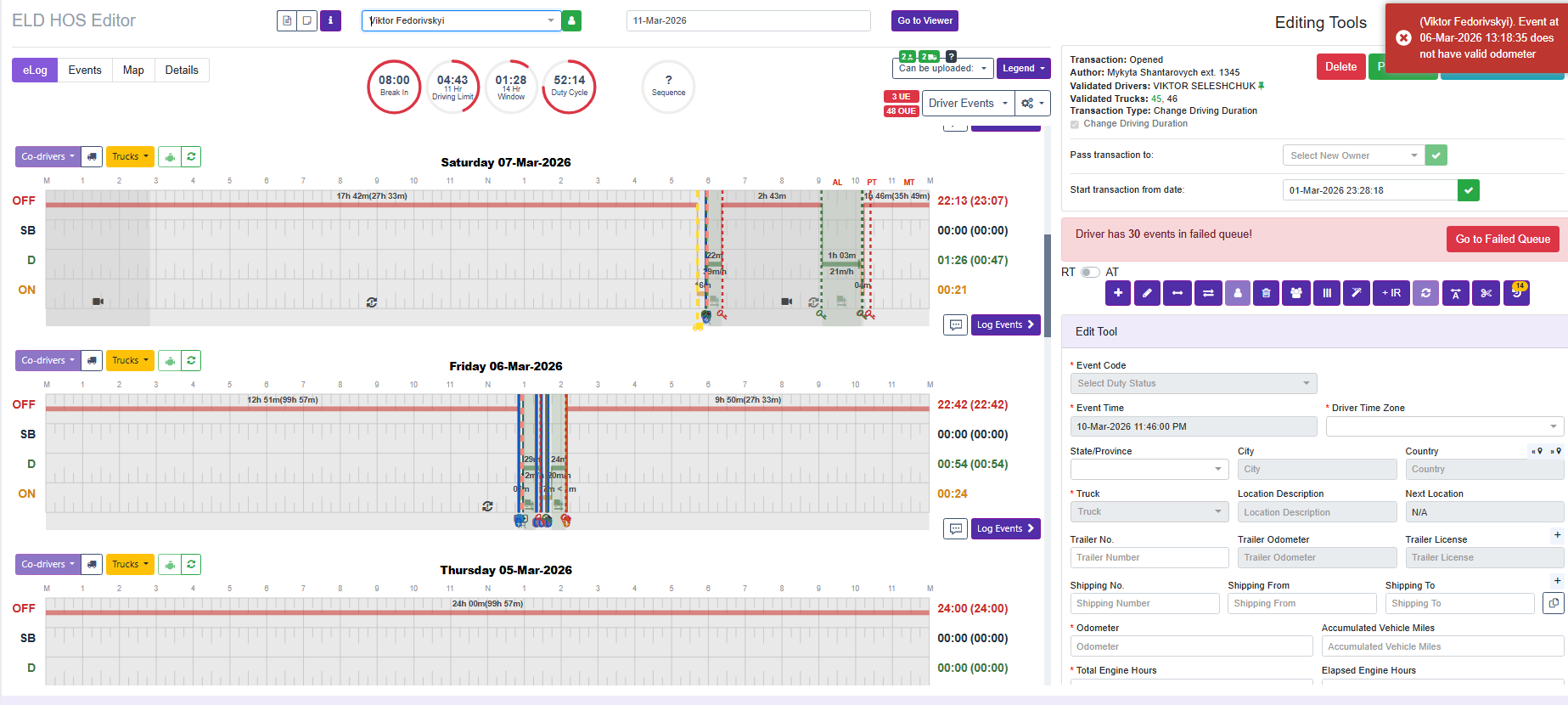Click the Go to Viewer button

pyautogui.click(x=925, y=20)
